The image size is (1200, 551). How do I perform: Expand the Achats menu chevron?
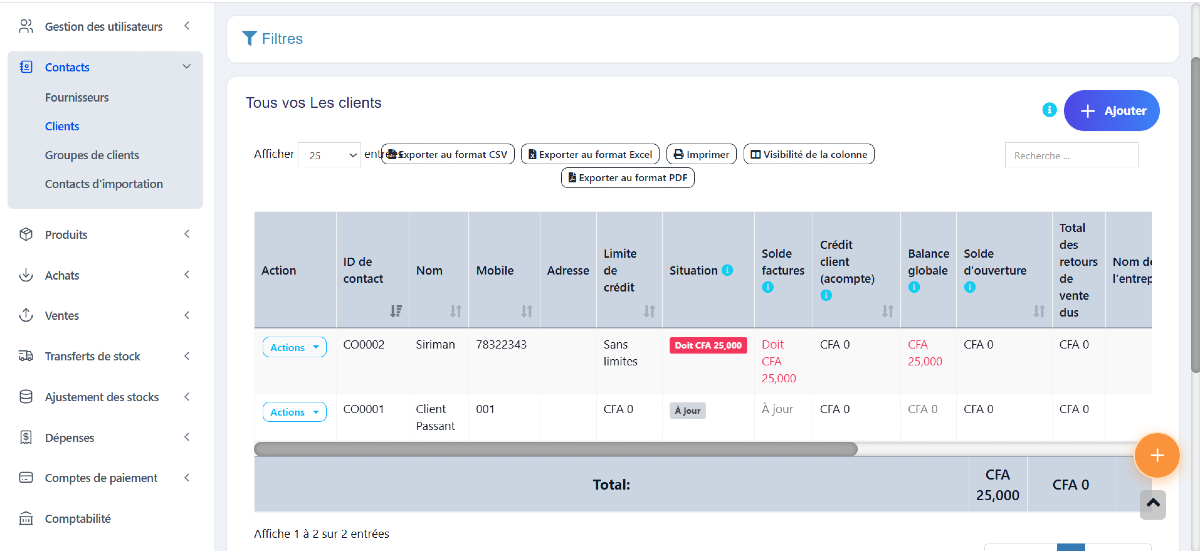(187, 275)
